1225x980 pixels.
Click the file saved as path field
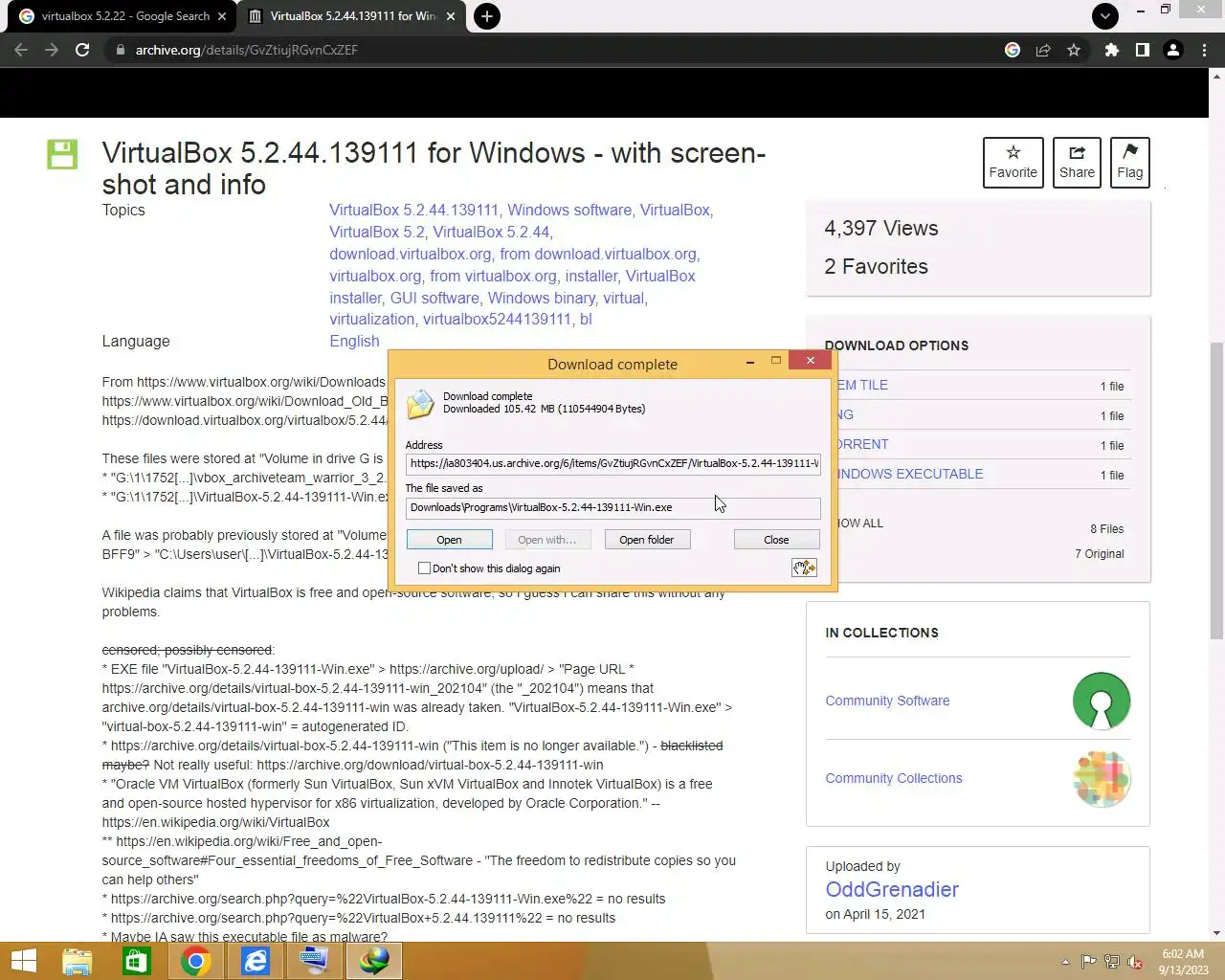(612, 507)
